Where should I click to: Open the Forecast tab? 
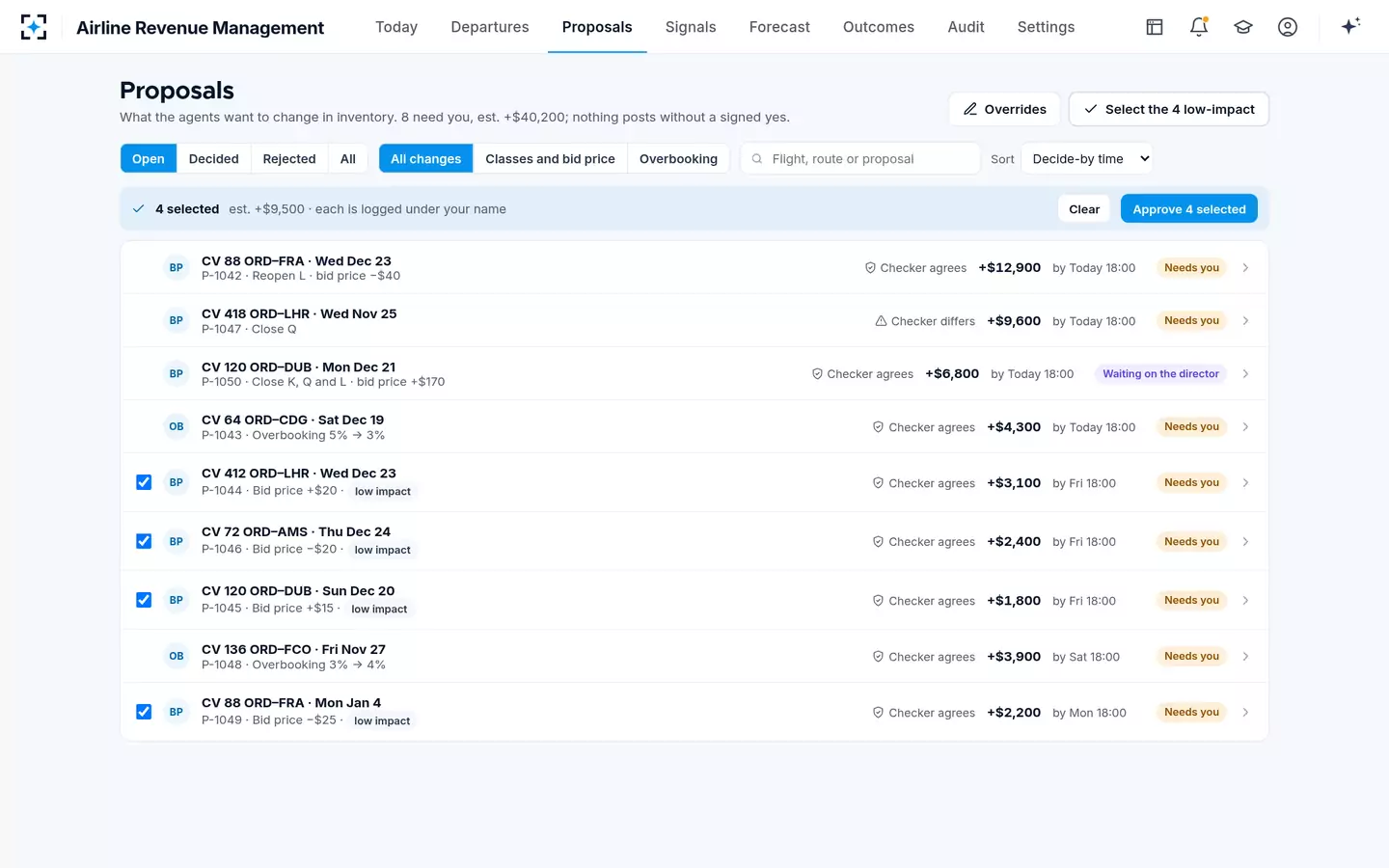(x=779, y=27)
